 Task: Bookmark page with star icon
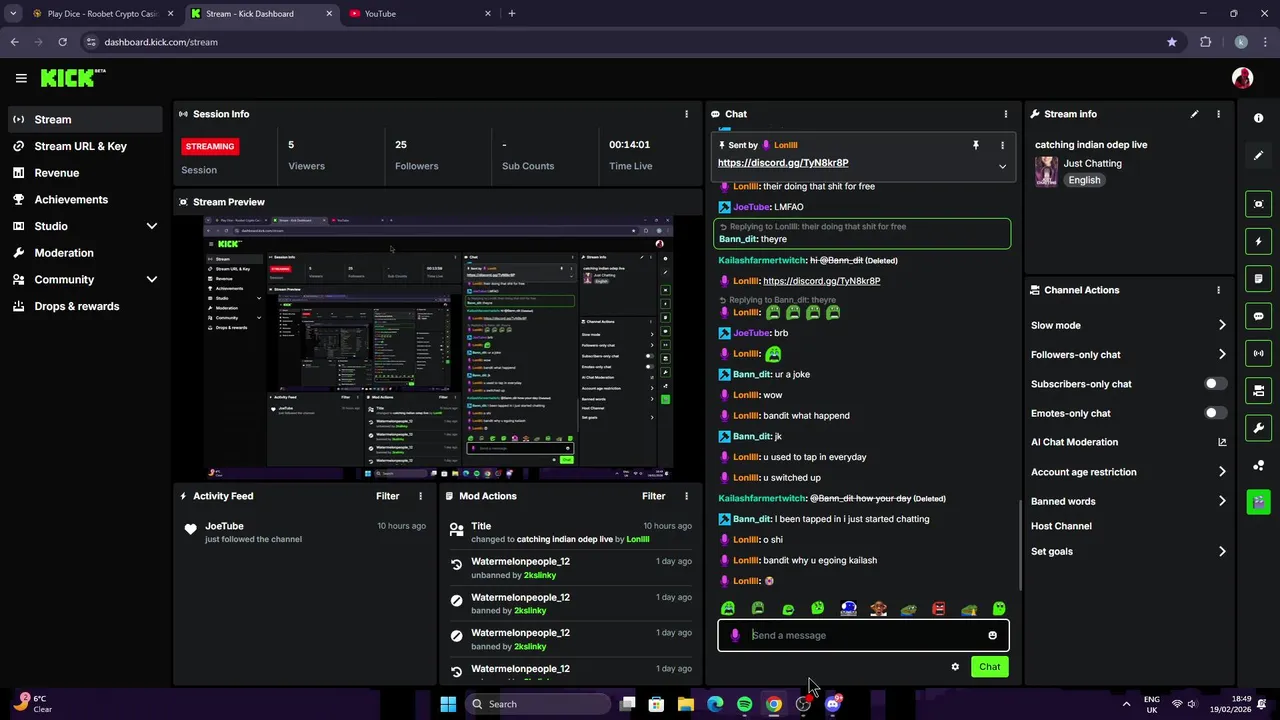(x=1172, y=42)
